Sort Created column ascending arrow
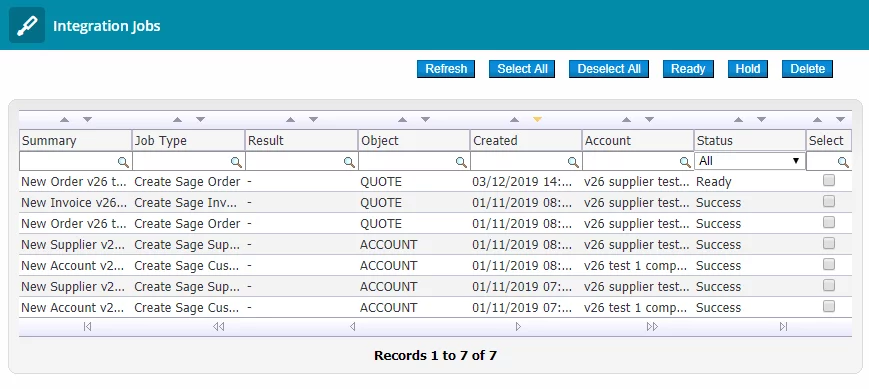 point(514,119)
